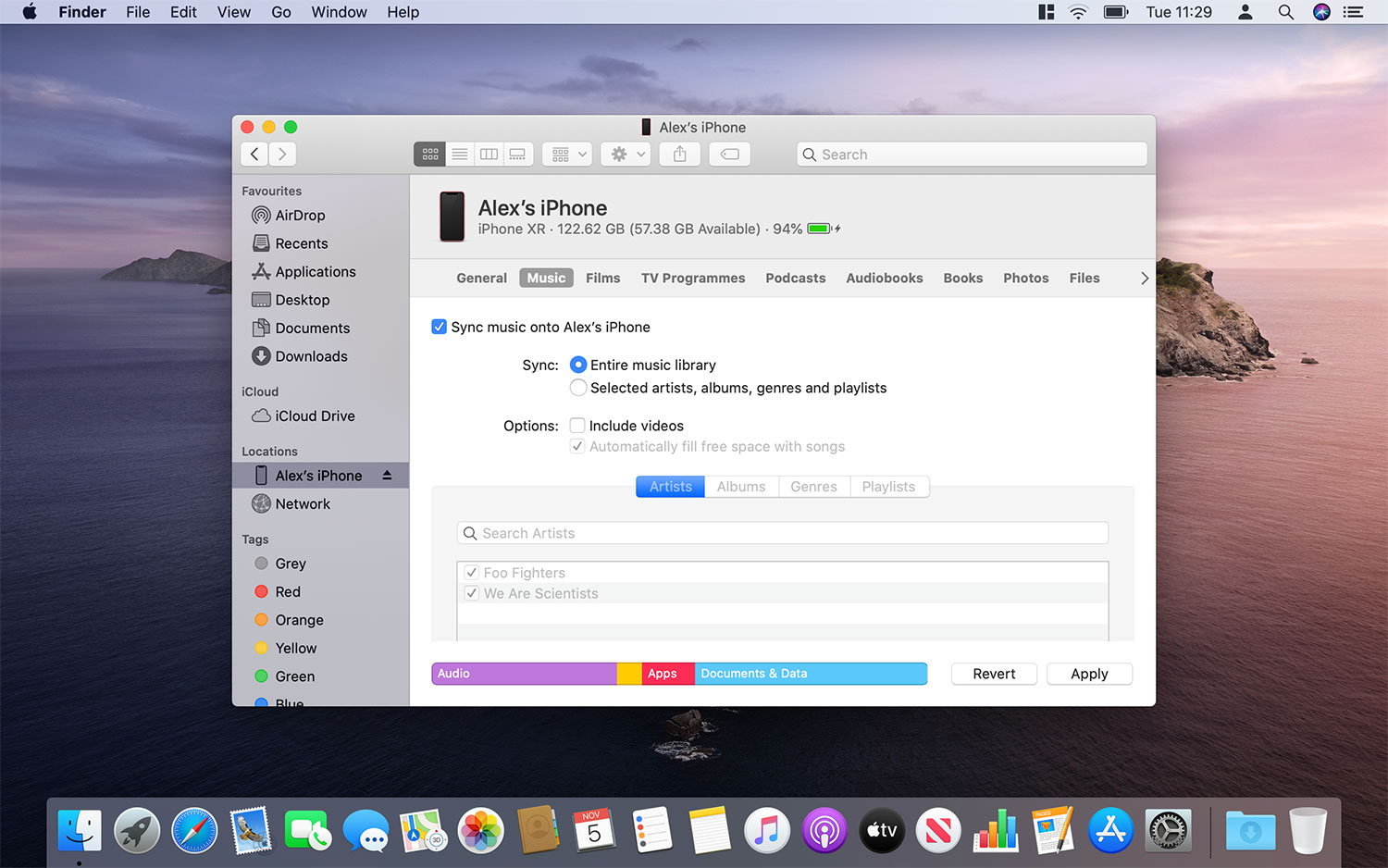Open AirDrop from the Favourites sidebar

[299, 215]
